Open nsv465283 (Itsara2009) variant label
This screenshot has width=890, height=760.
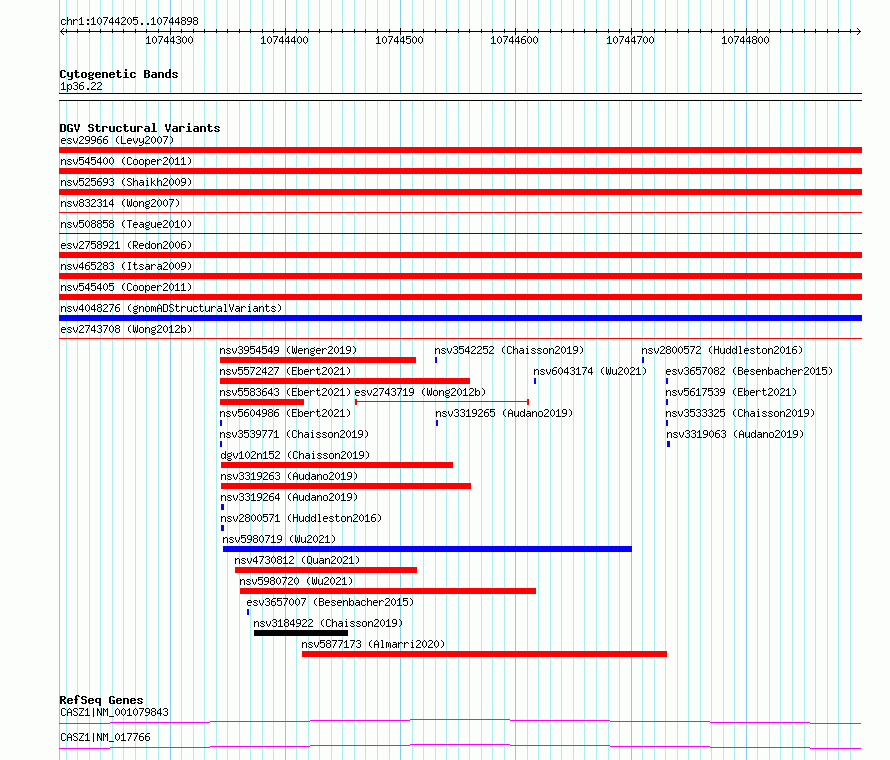(126, 266)
